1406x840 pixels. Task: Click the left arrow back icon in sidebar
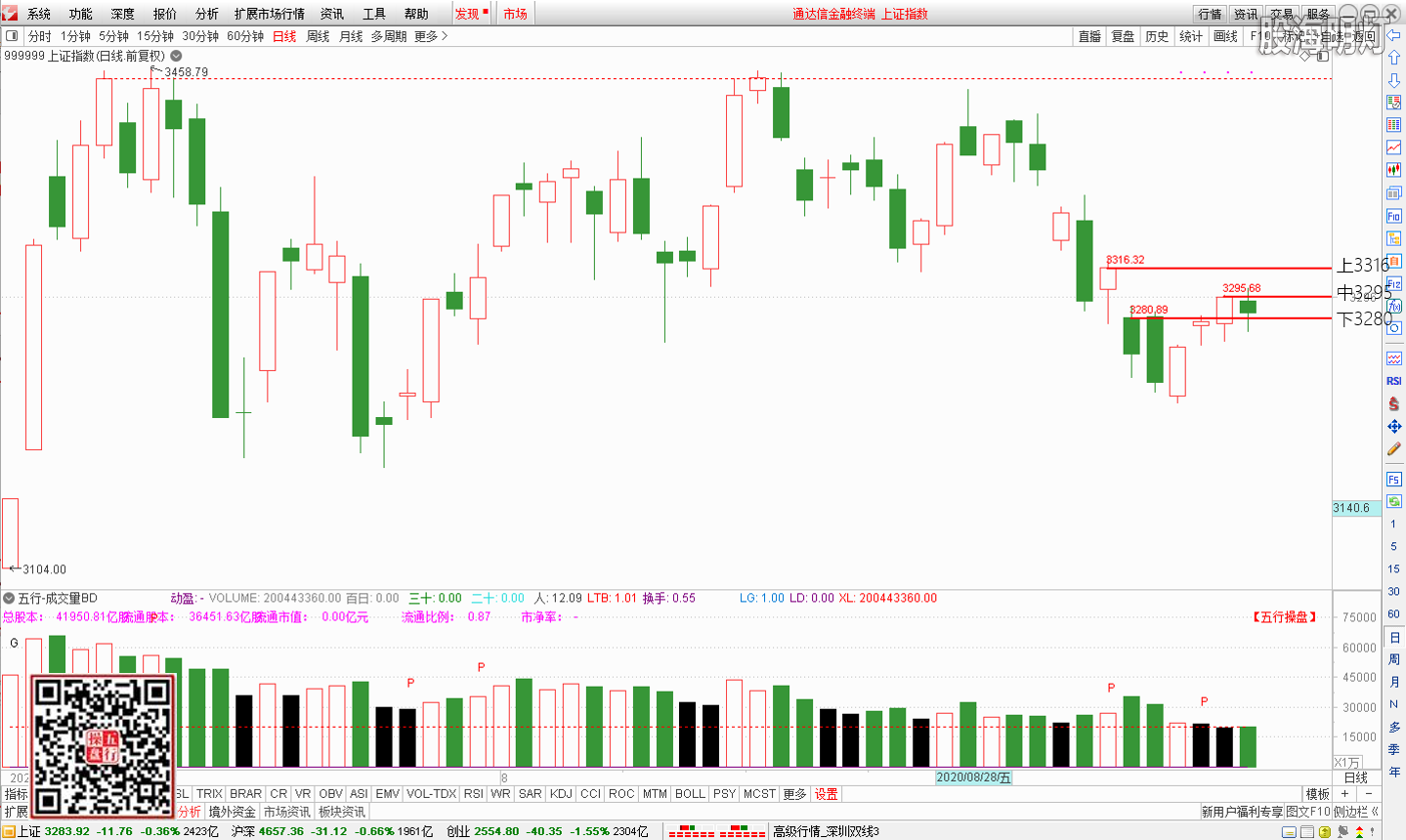point(1394,35)
